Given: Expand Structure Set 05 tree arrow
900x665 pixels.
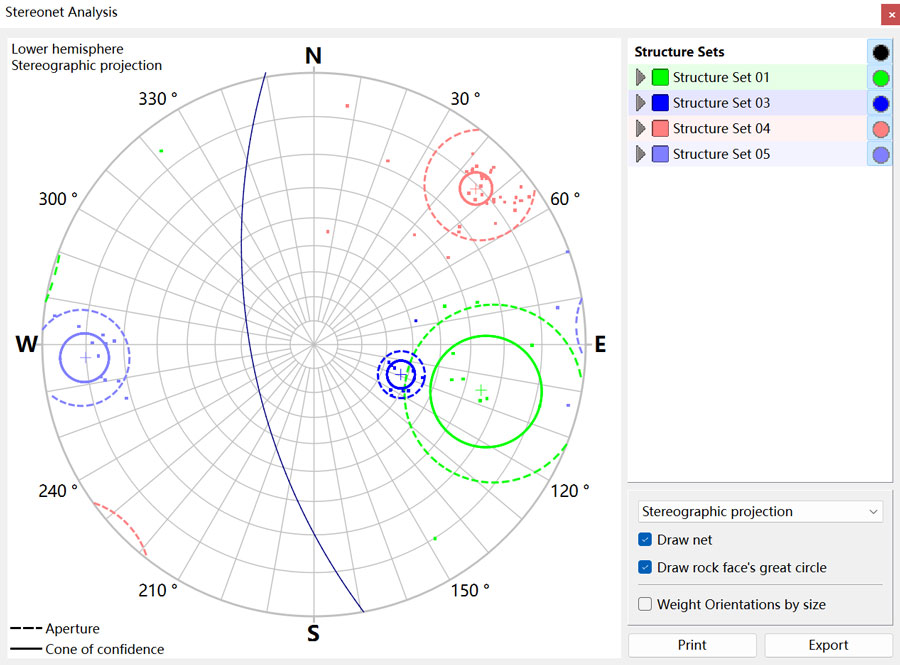Looking at the screenshot, I should [641, 155].
